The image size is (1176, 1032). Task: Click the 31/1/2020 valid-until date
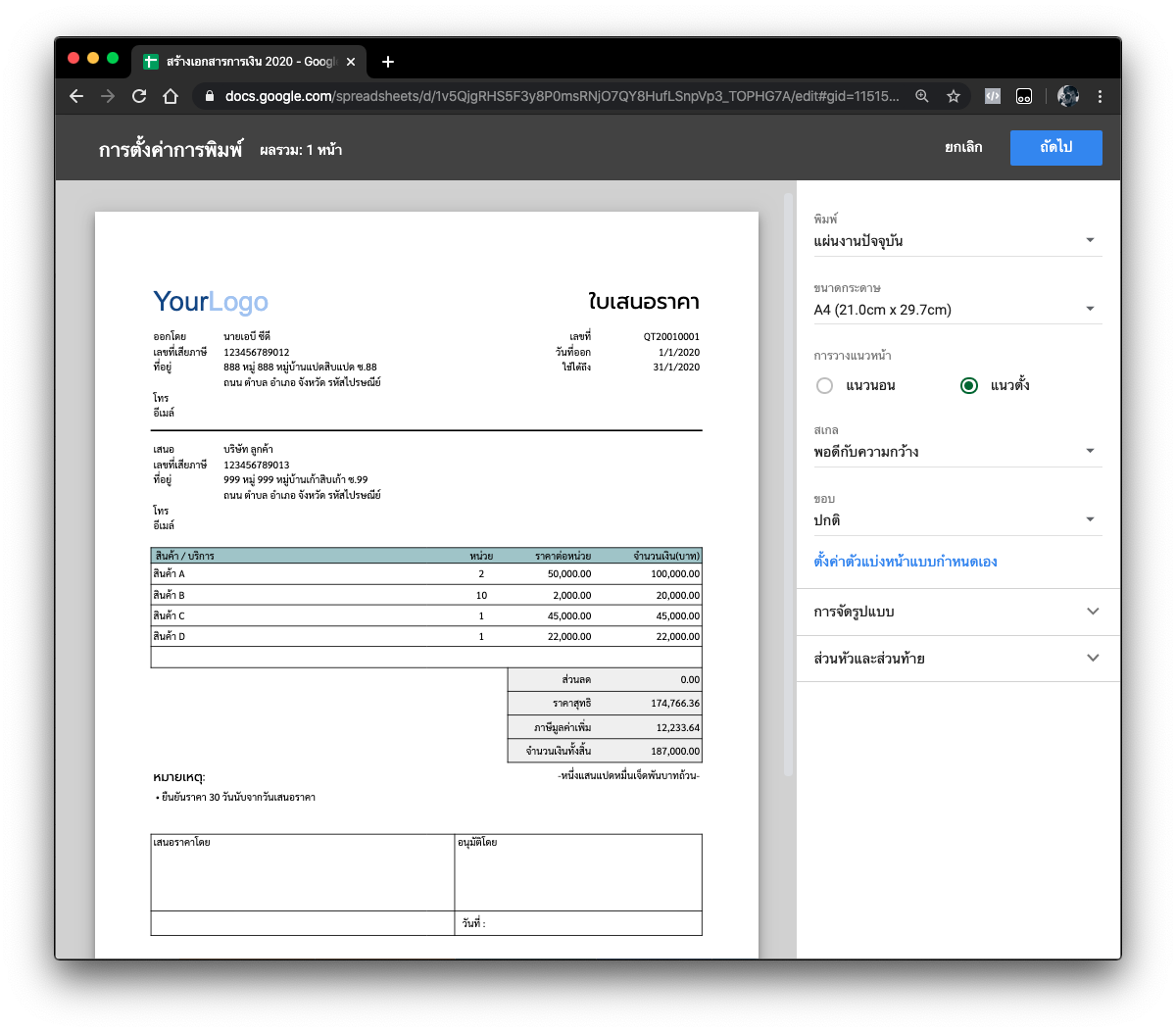pos(676,367)
